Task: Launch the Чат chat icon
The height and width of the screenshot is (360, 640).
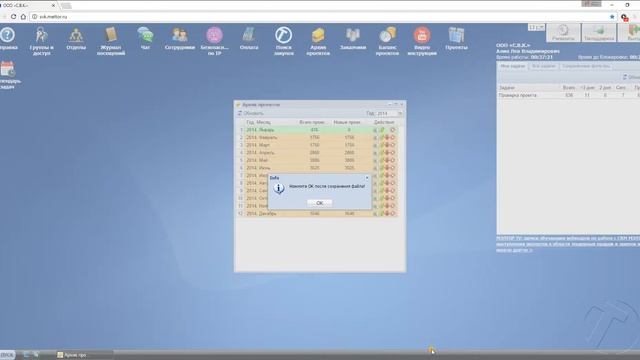Action: pos(145,39)
